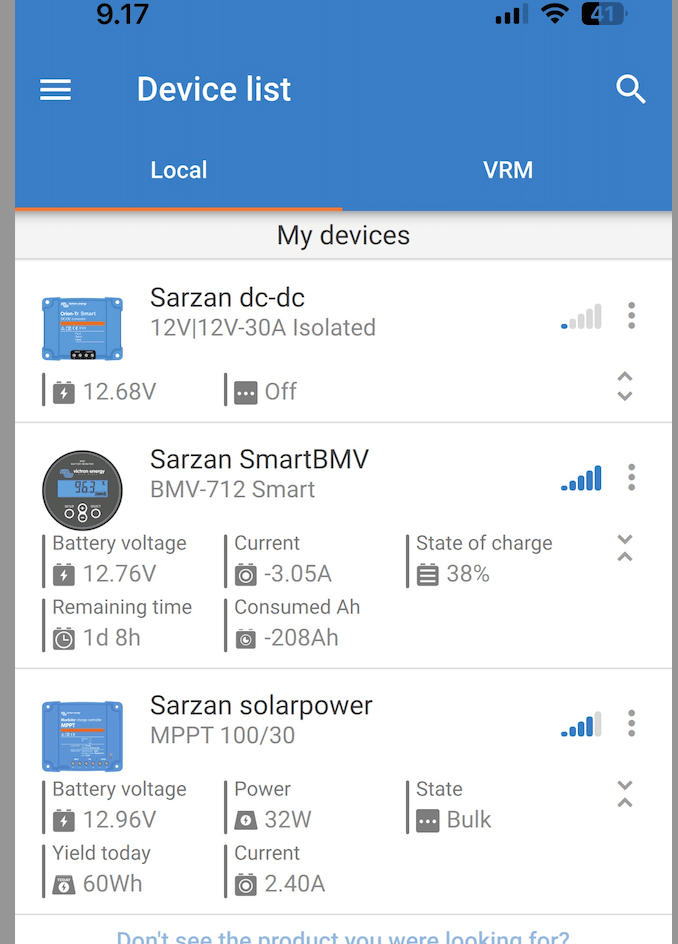Collapse the Sarzan solarpower details

(625, 794)
